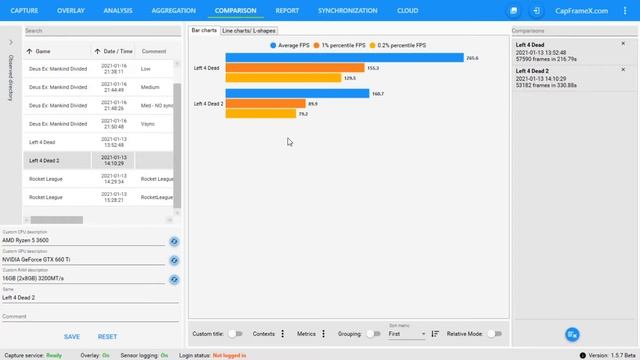
Task: Sort by the Game column arrow
Action: tap(29, 51)
